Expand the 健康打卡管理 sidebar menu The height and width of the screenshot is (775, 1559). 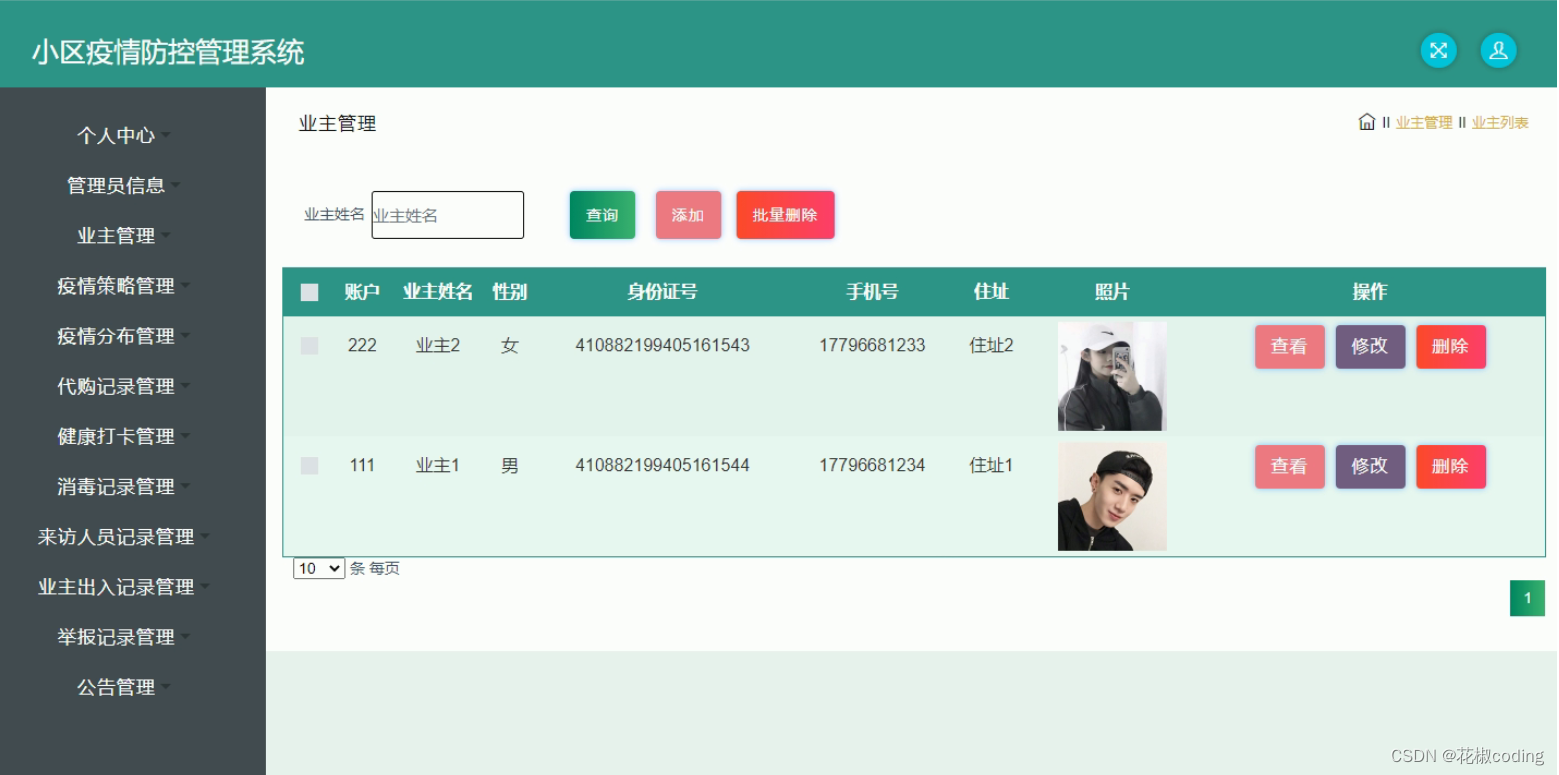(x=123, y=436)
